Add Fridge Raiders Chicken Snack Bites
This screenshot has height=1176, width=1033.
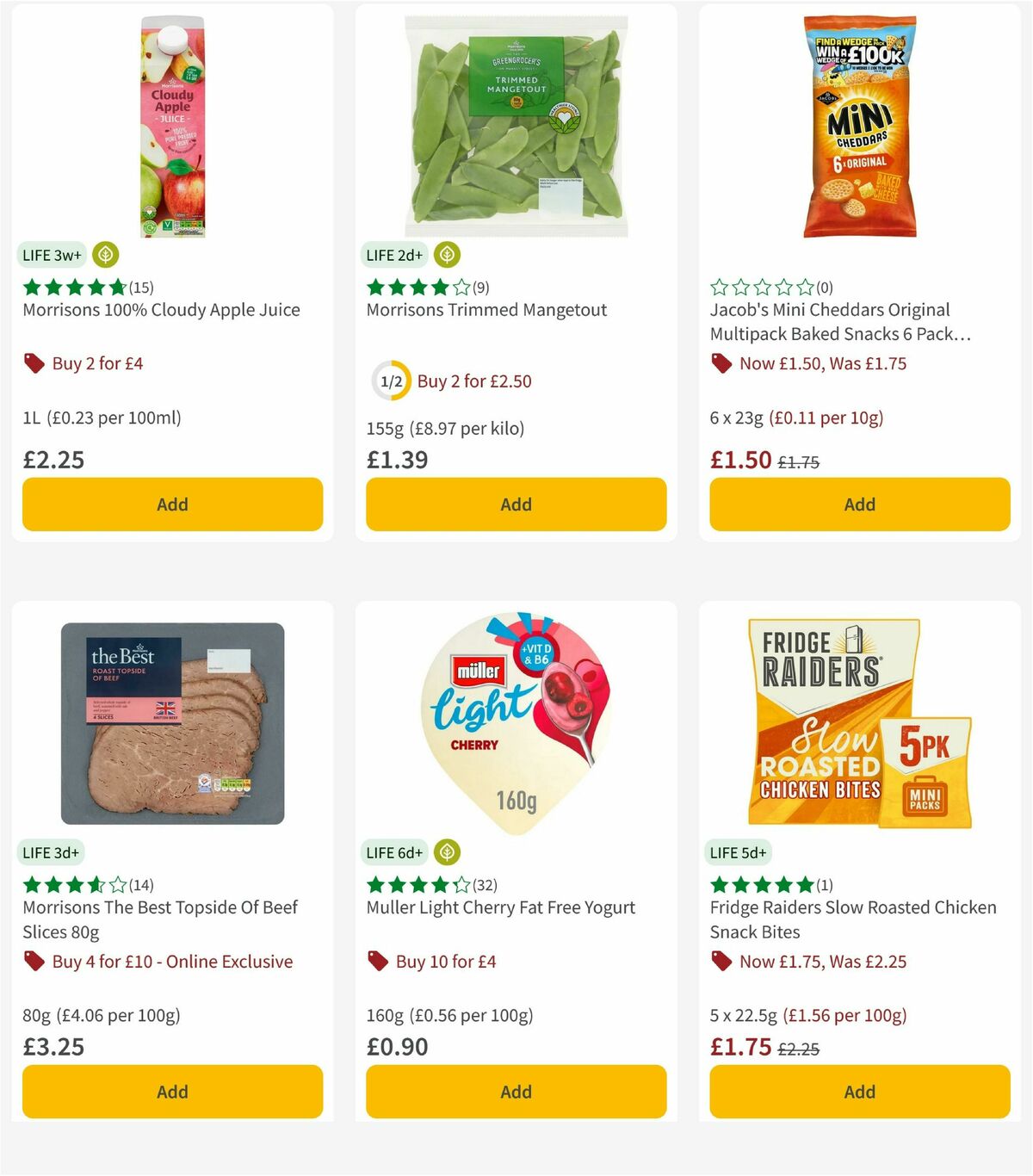[859, 1092]
